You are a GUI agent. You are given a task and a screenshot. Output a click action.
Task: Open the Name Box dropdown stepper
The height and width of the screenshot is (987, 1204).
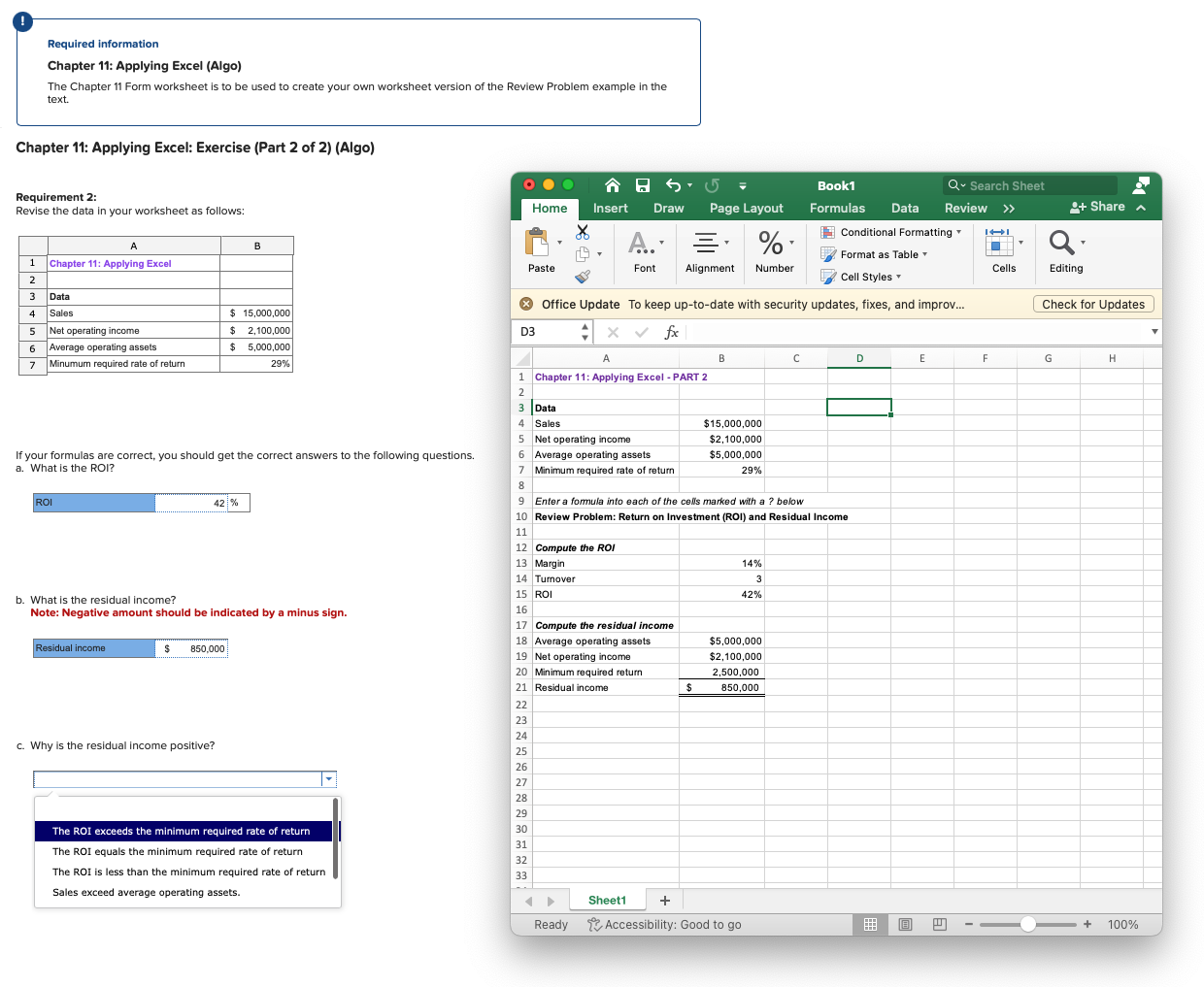point(584,332)
